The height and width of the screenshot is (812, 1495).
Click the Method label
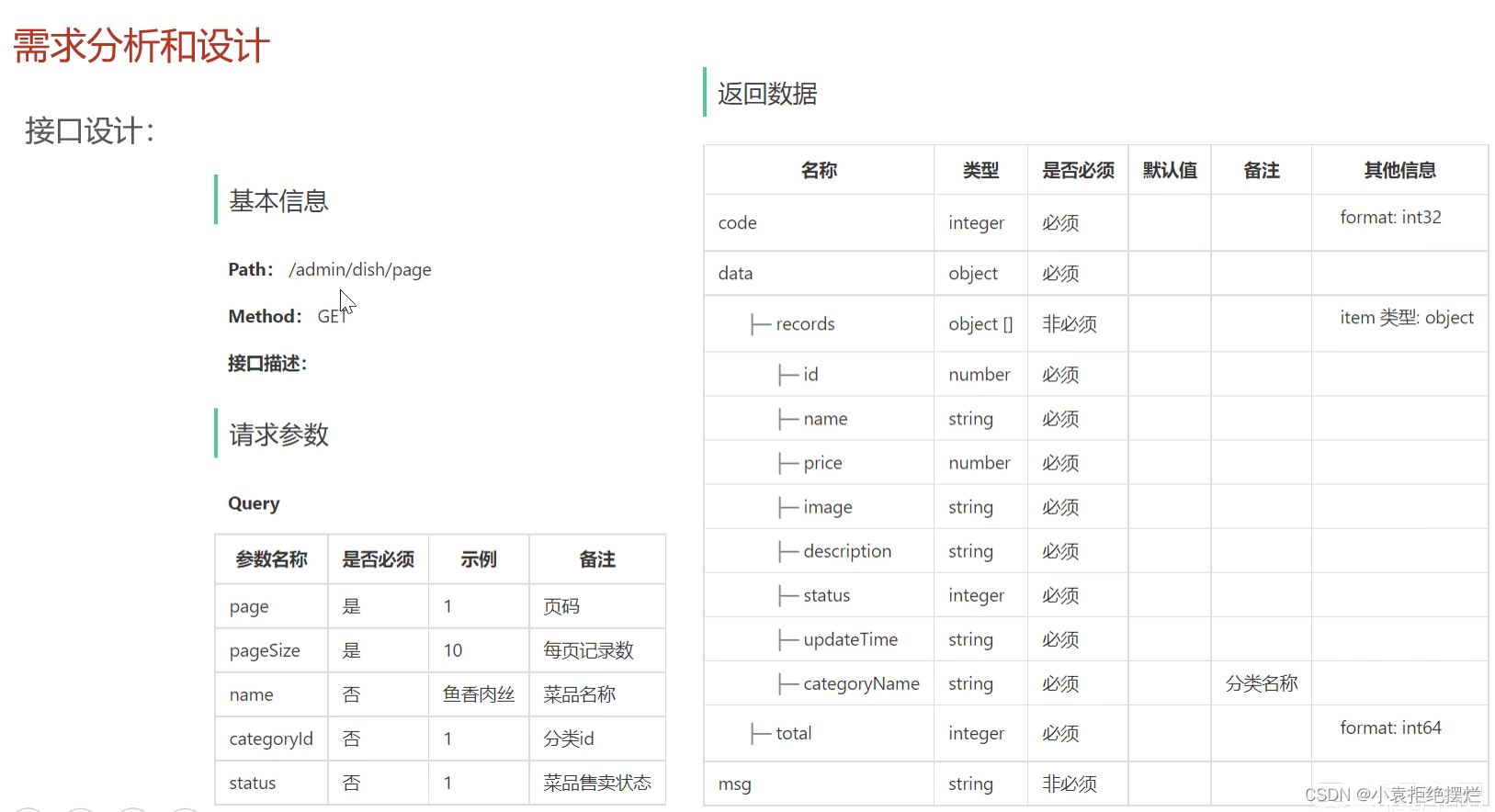265,316
